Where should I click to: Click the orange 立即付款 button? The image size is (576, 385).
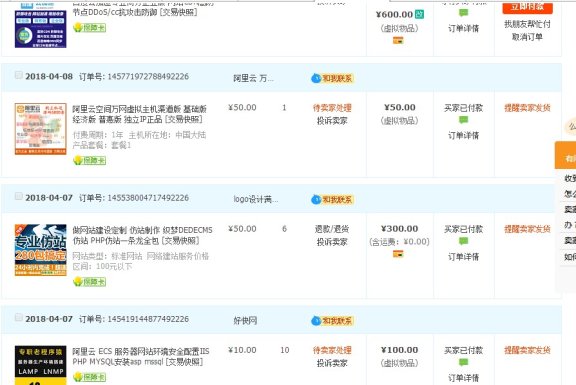(528, 7)
